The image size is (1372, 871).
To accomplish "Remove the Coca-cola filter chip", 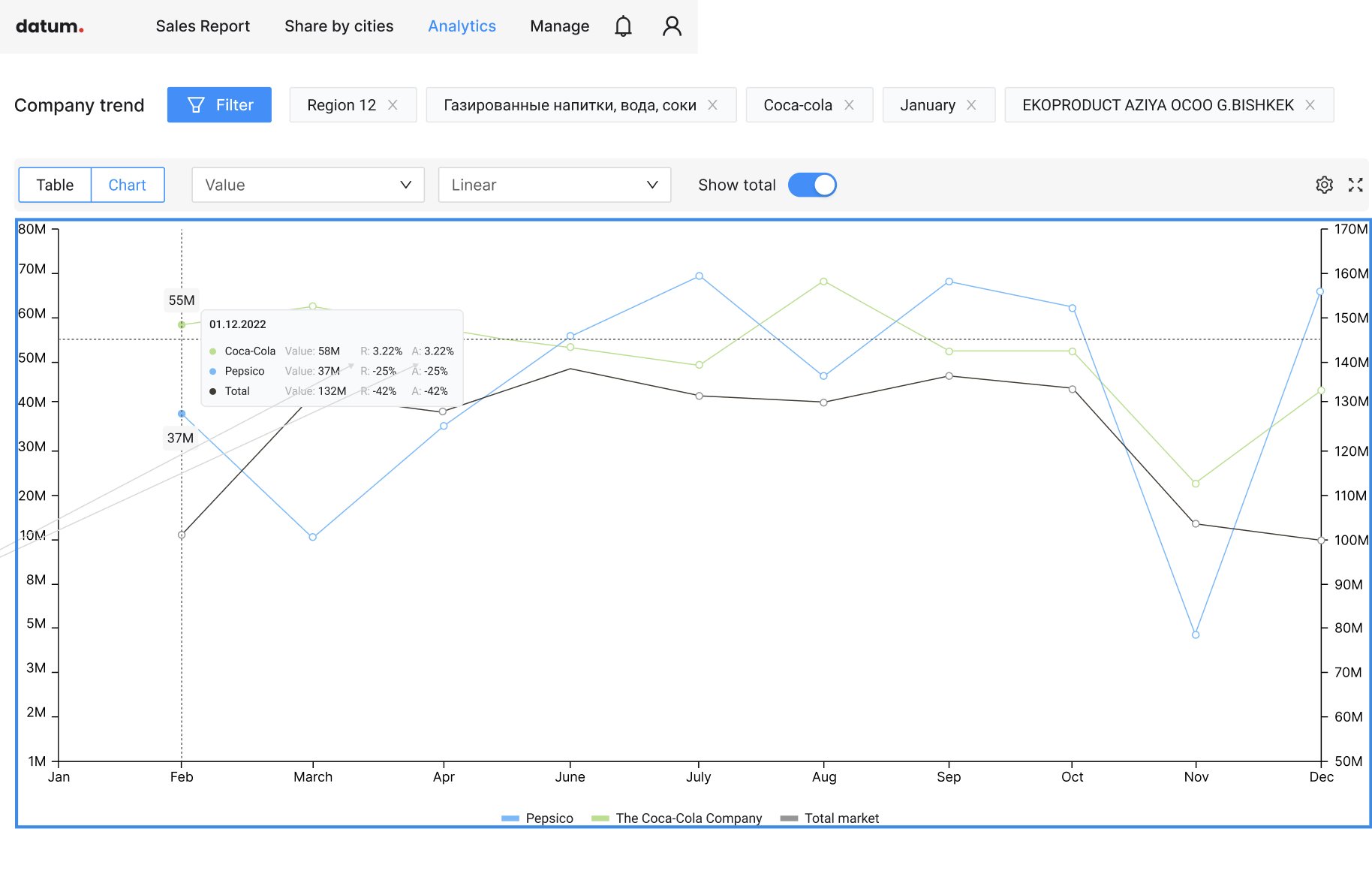I will tap(849, 105).
